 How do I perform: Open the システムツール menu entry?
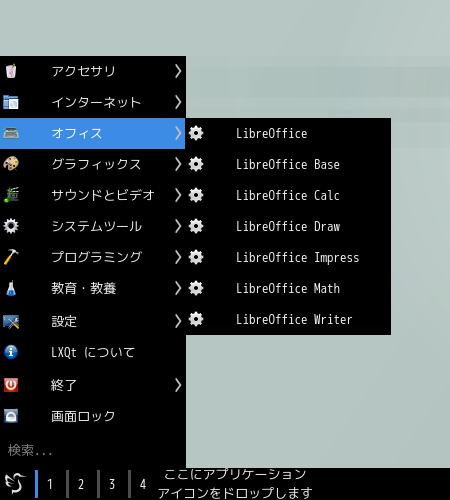(93, 226)
